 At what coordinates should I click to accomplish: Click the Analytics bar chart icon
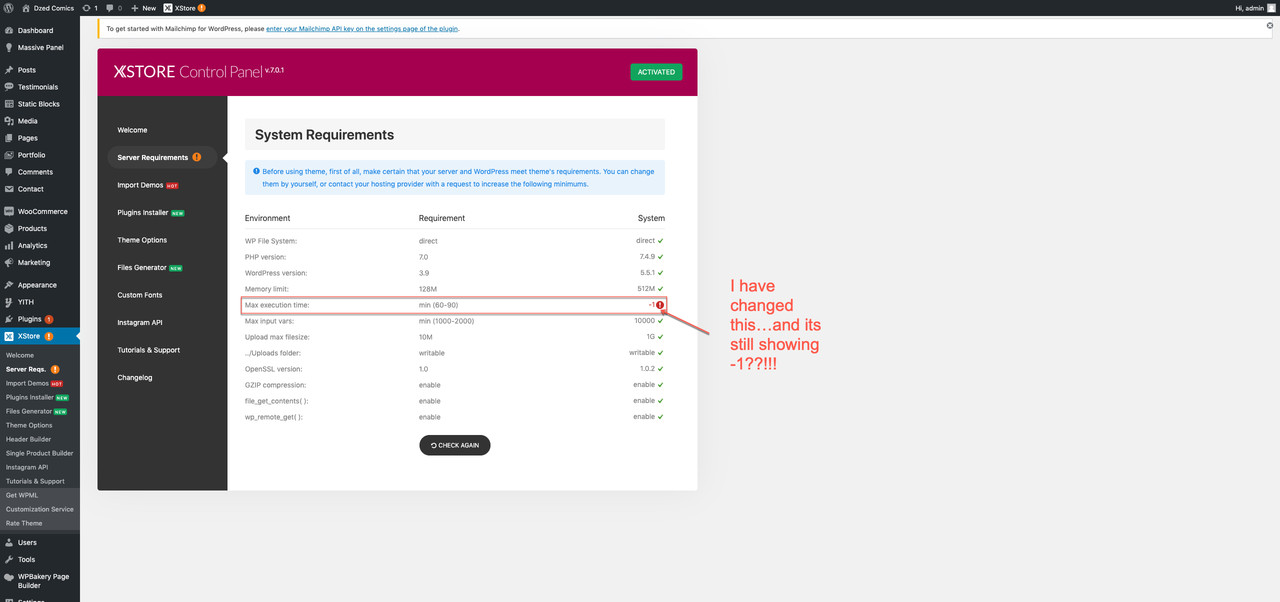9,245
